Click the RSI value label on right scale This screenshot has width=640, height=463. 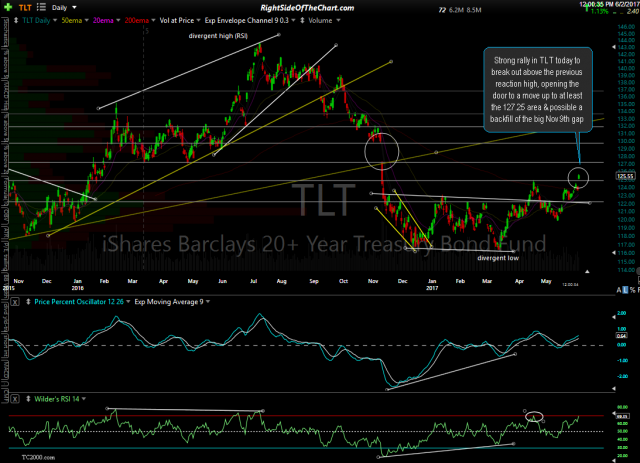[622, 416]
